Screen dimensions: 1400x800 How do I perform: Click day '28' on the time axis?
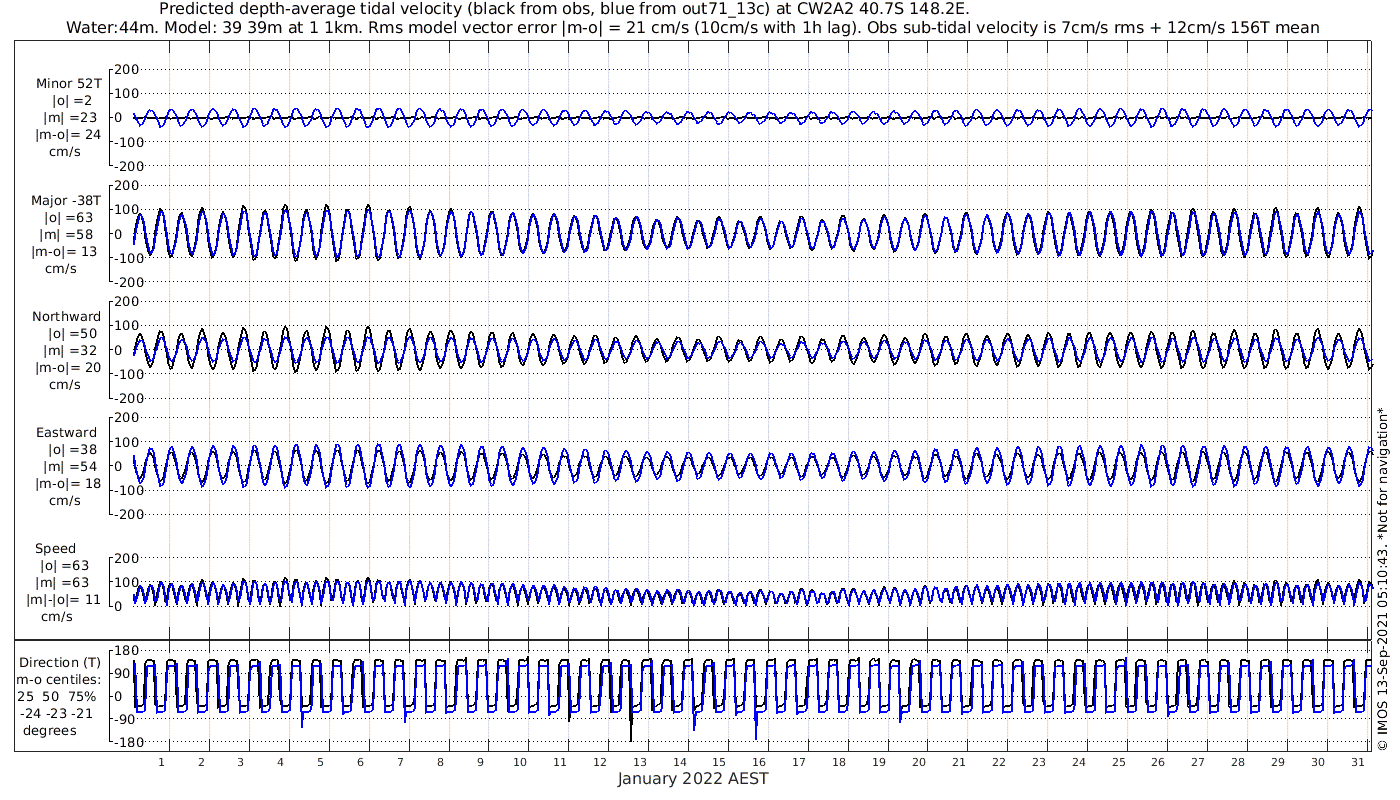tap(1238, 762)
